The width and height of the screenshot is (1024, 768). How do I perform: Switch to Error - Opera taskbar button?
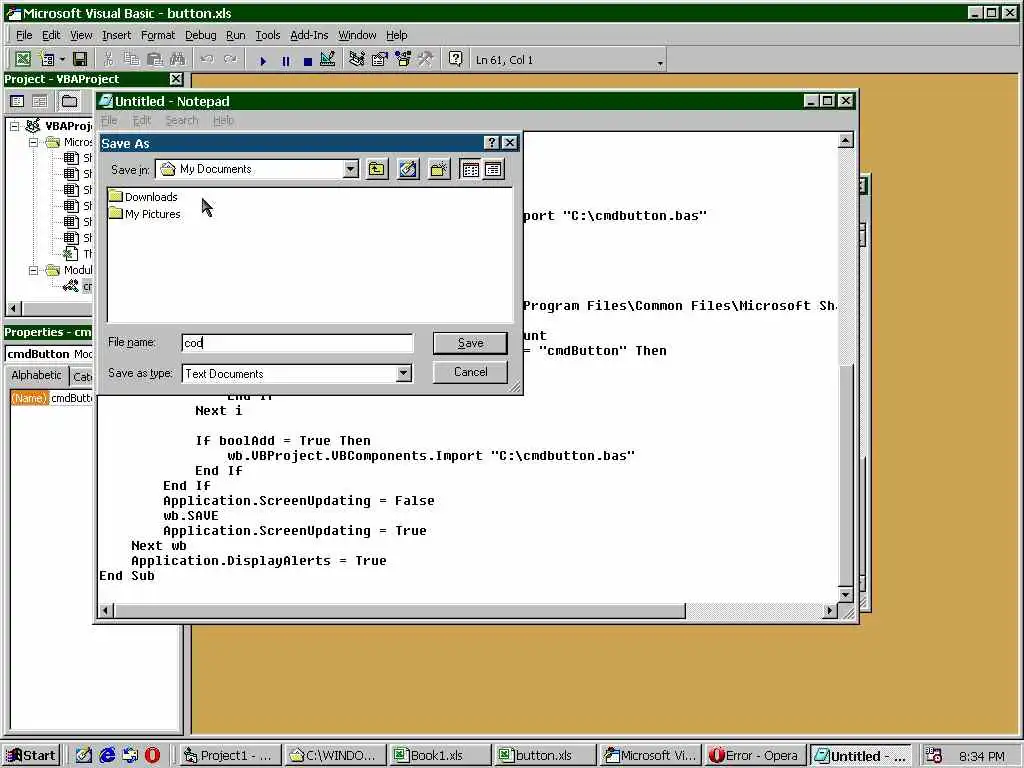point(755,756)
